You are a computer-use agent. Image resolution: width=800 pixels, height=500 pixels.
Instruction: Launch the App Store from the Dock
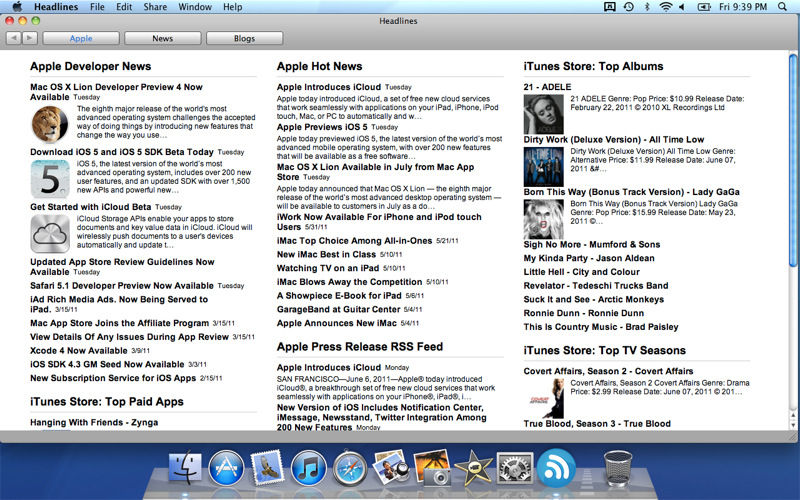(x=226, y=468)
